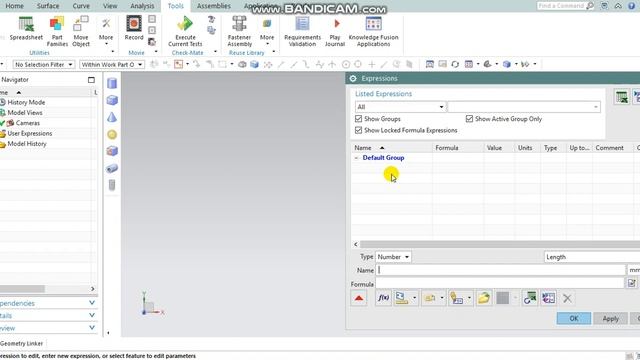Click Apply in the Expressions dialog

[x=611, y=318]
